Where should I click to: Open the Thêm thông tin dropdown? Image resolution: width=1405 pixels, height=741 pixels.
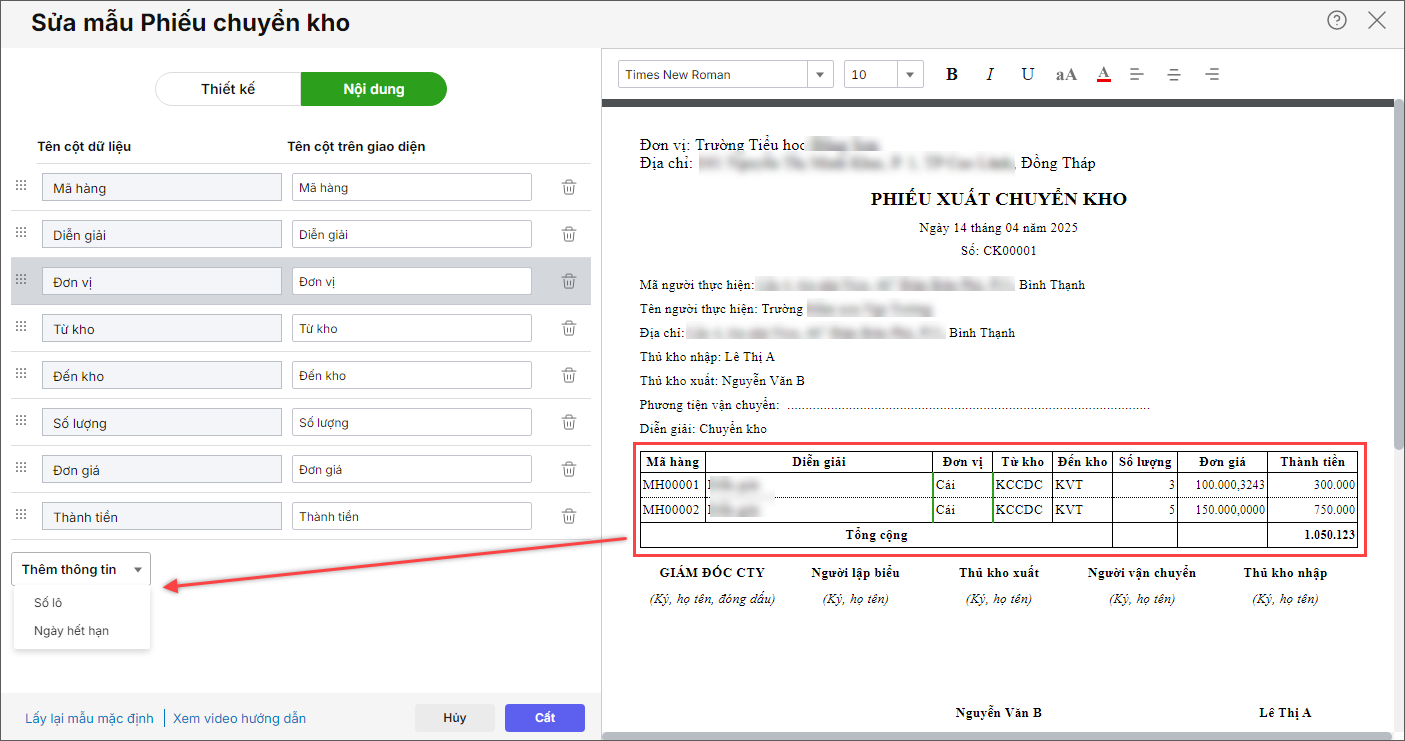tap(81, 570)
